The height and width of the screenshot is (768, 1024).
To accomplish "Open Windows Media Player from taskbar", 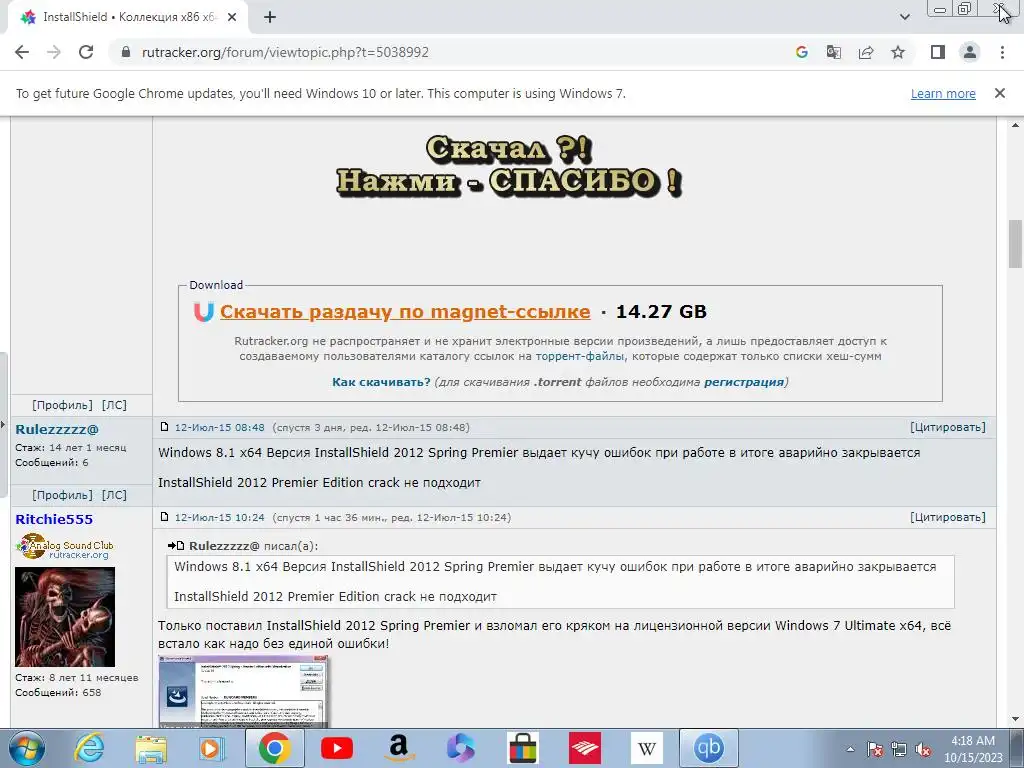I will [x=212, y=748].
